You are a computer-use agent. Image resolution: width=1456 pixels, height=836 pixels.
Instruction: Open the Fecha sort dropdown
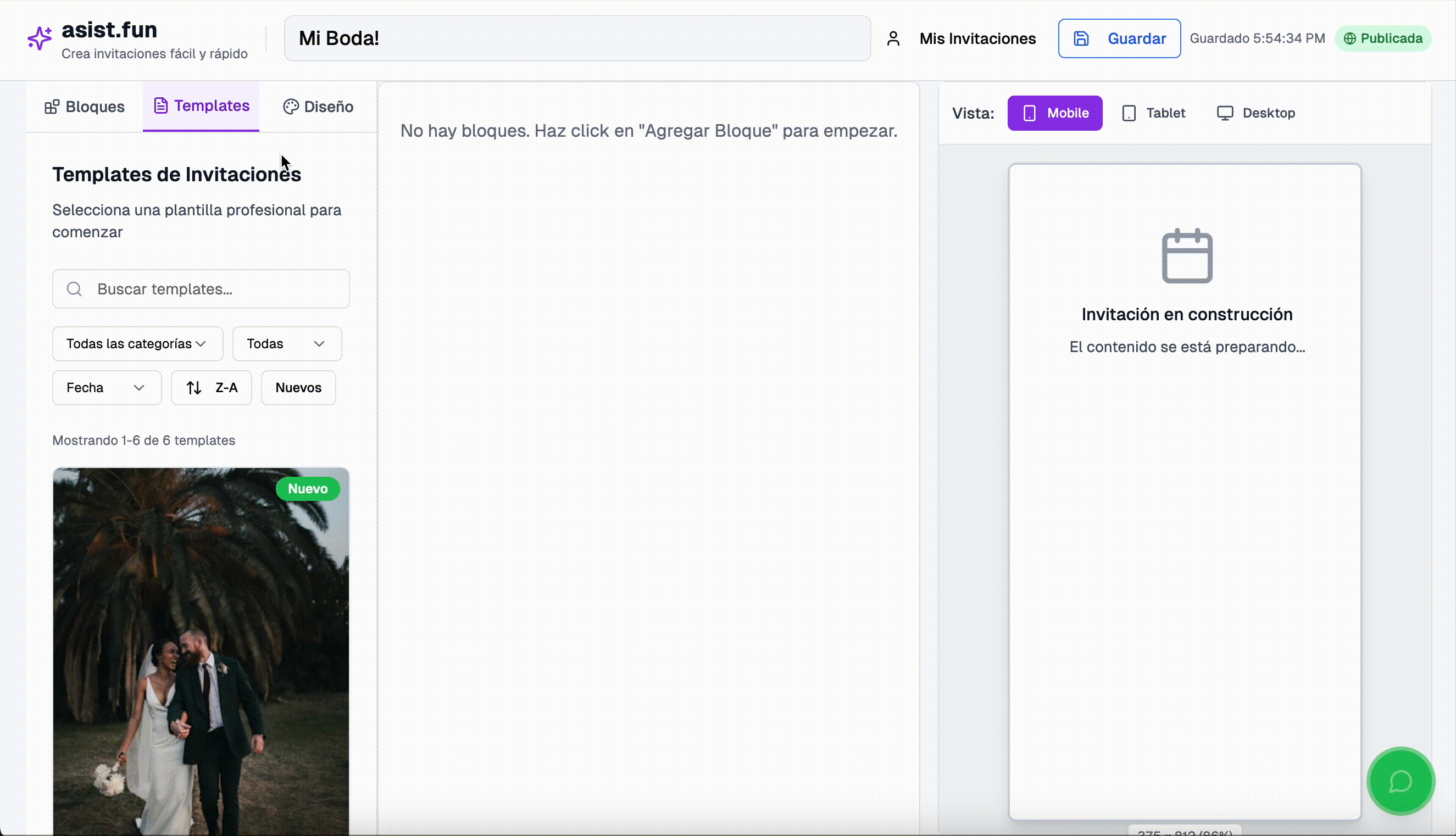[x=106, y=388]
